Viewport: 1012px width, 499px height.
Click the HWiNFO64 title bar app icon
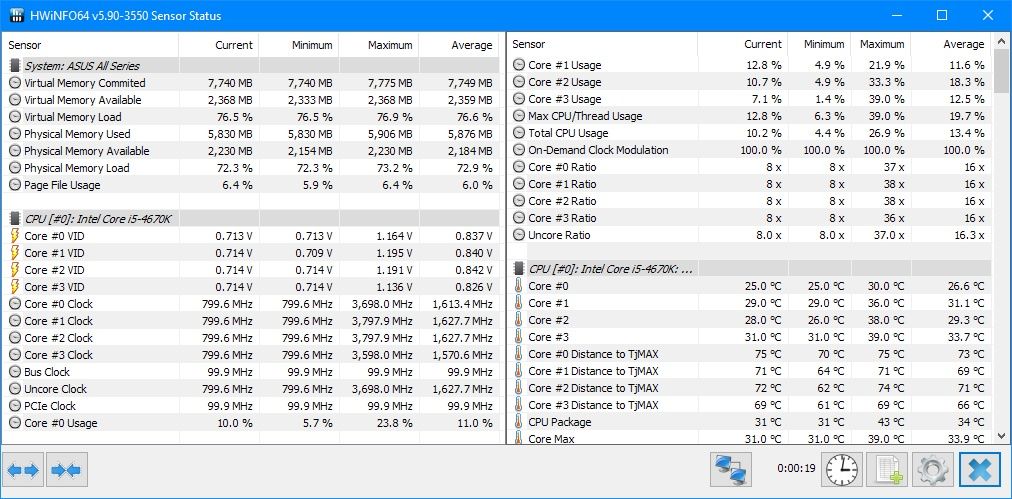point(17,15)
